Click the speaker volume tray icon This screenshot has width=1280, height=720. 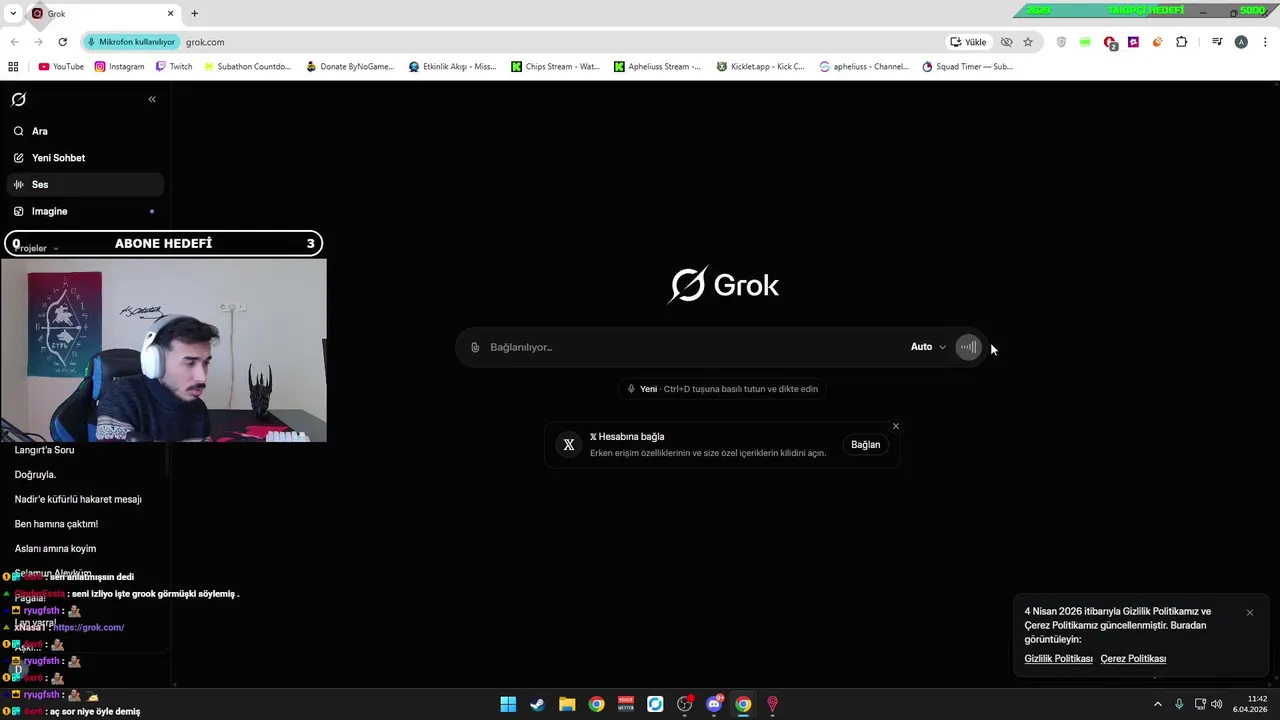click(1217, 704)
